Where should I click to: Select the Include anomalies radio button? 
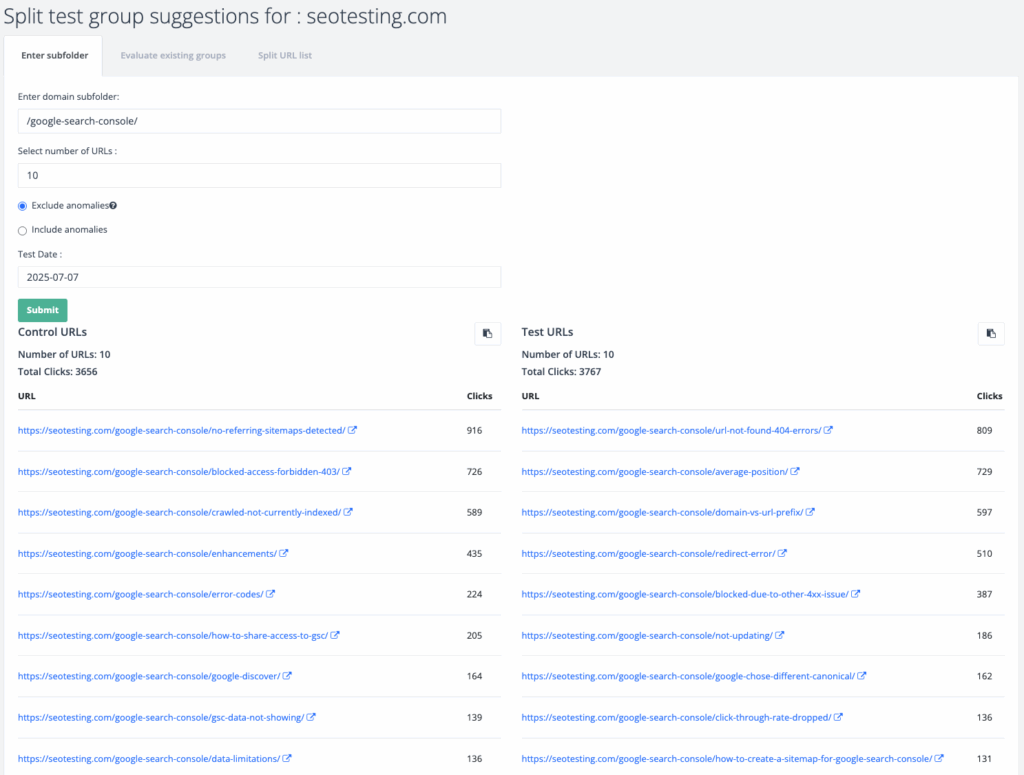pos(22,230)
